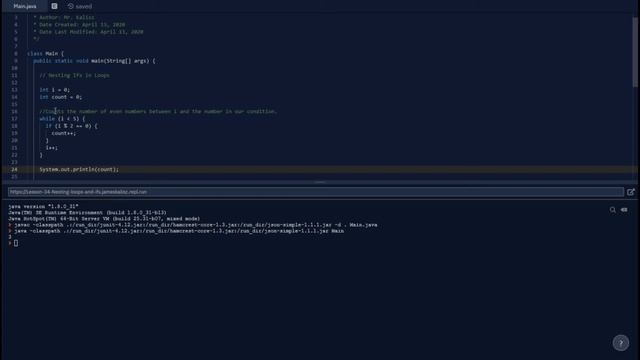
Task: Click the 'Date Created' comment line
Action: click(x=79, y=24)
